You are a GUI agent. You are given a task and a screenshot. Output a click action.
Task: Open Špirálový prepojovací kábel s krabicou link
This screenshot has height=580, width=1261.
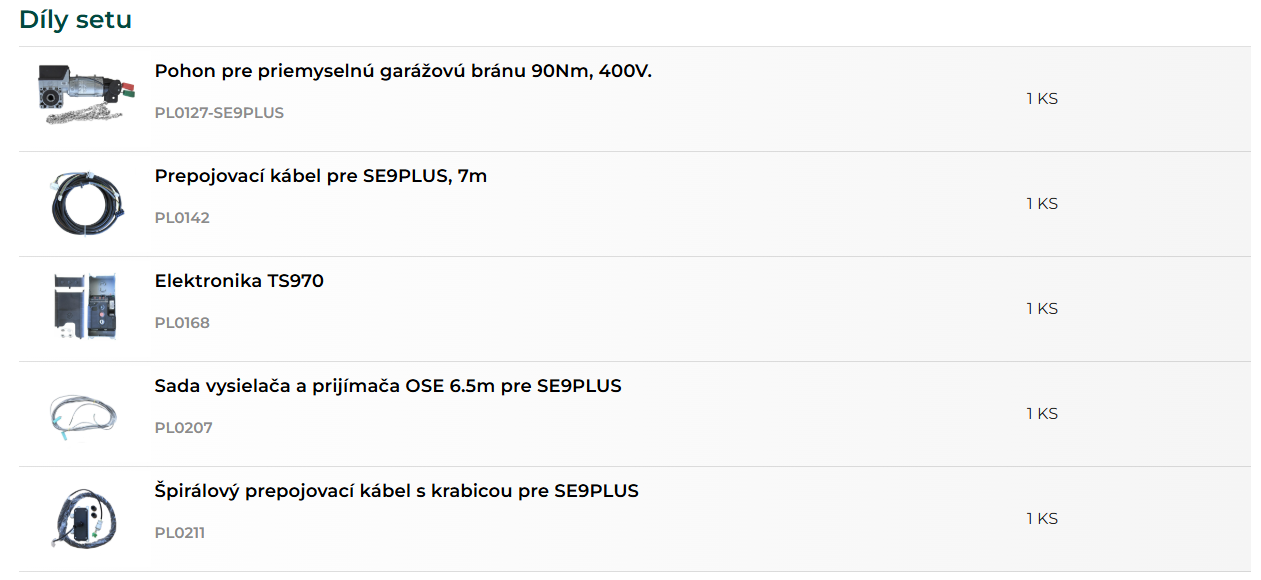396,491
